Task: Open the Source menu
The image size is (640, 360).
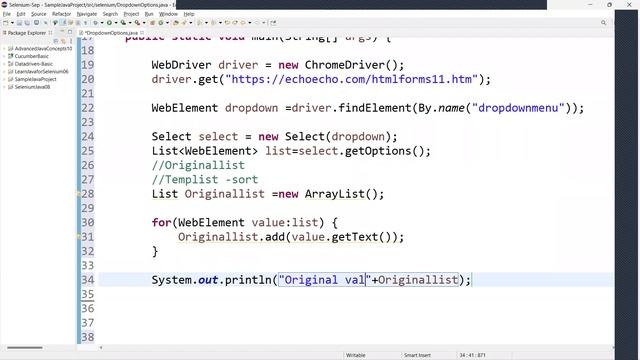Action: (39, 14)
